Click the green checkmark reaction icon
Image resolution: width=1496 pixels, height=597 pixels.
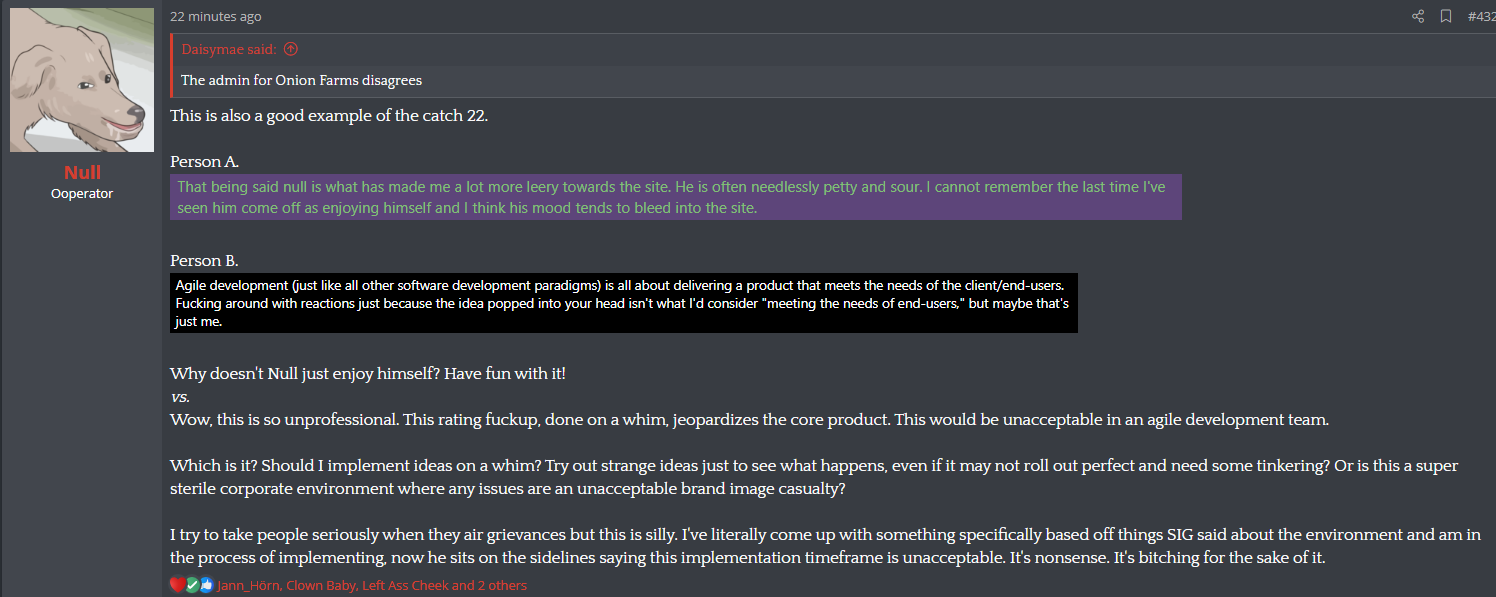[192, 585]
